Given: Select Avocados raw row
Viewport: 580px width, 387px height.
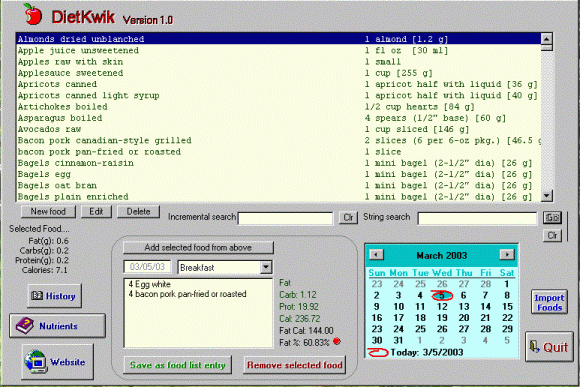Looking at the screenshot, I should pos(278,129).
